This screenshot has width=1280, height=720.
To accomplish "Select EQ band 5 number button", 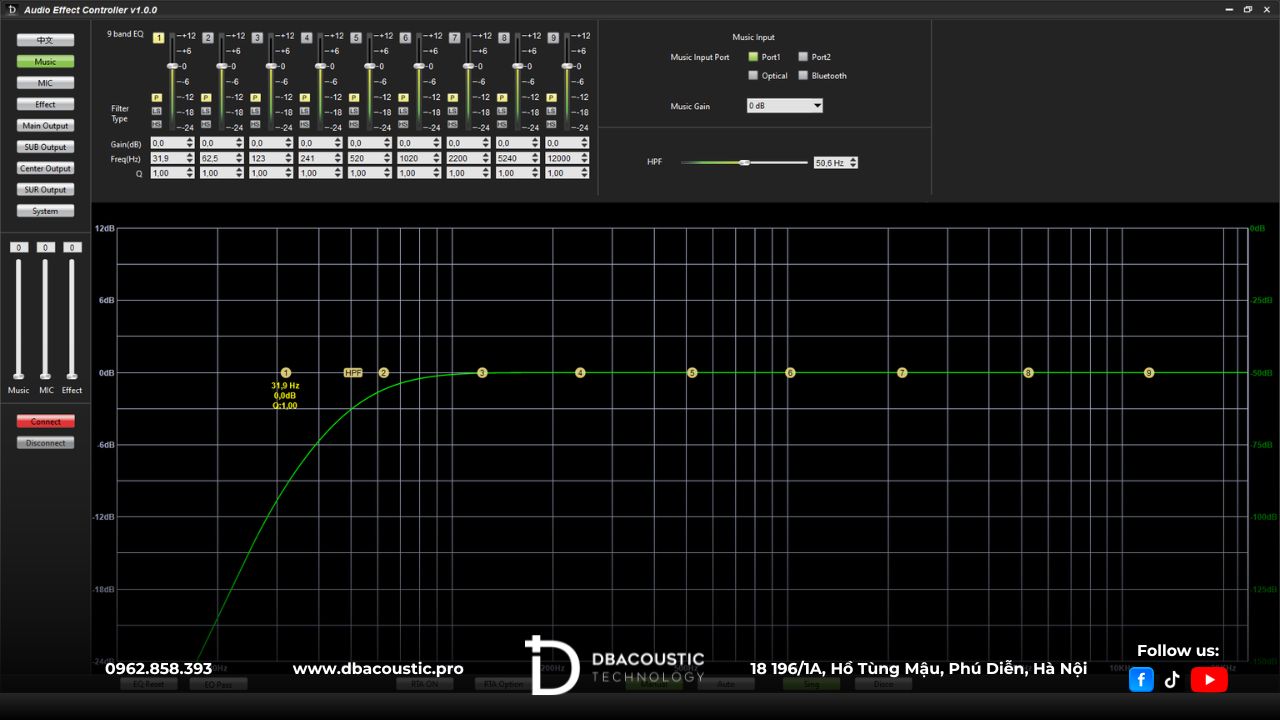I will pos(356,37).
